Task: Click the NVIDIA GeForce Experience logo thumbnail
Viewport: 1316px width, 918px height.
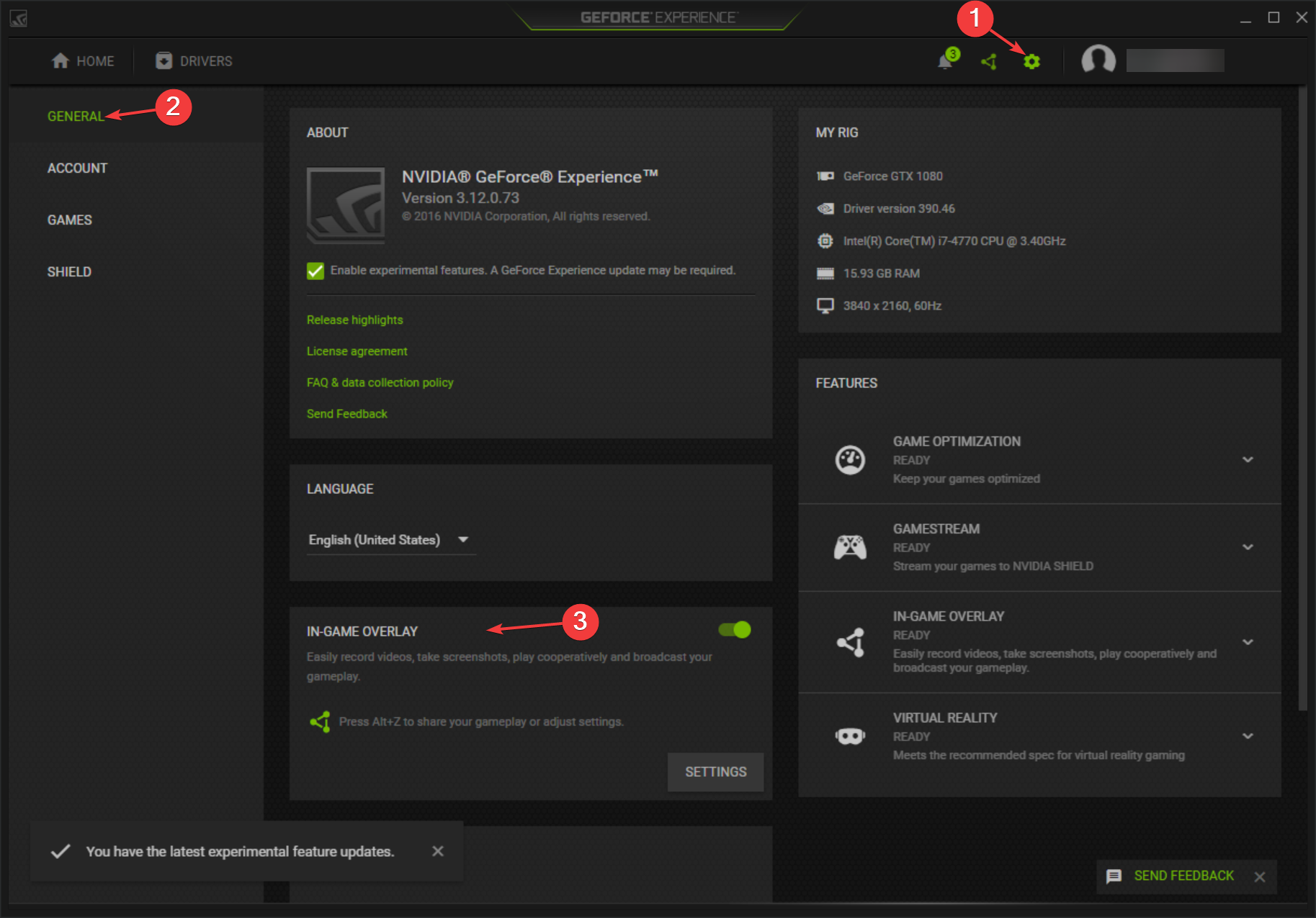Action: pos(346,206)
